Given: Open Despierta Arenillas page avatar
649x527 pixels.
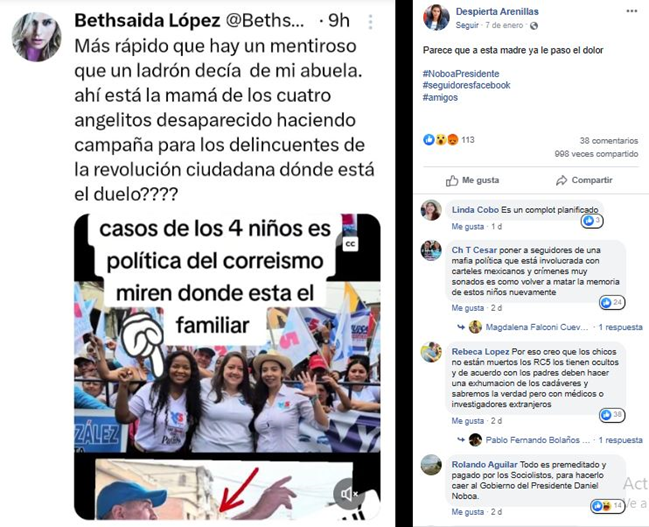Looking at the screenshot, I should pyautogui.click(x=436, y=17).
